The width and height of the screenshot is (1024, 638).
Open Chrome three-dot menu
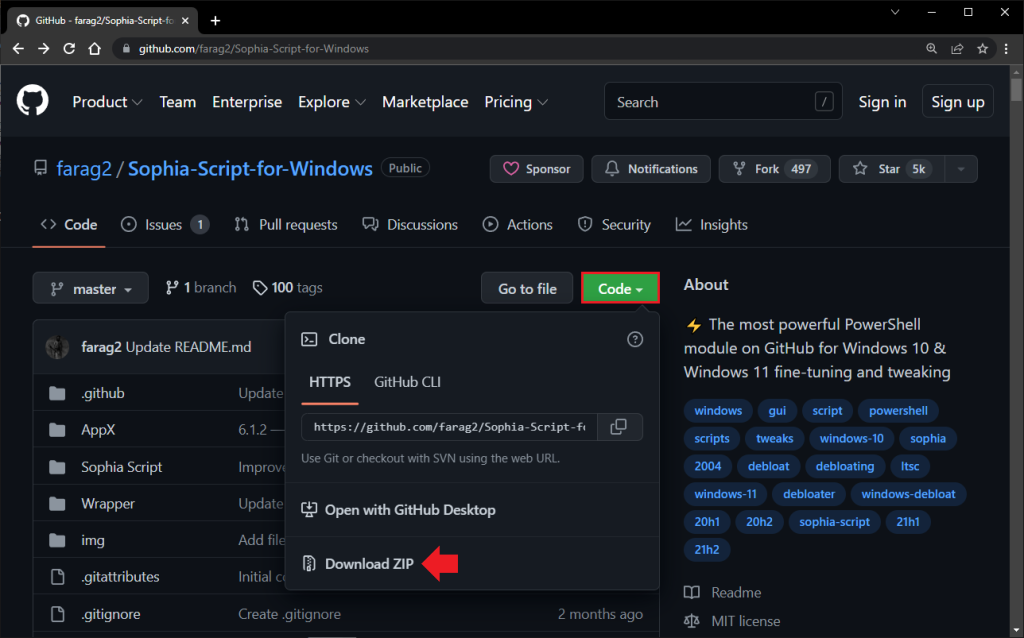[1006, 49]
